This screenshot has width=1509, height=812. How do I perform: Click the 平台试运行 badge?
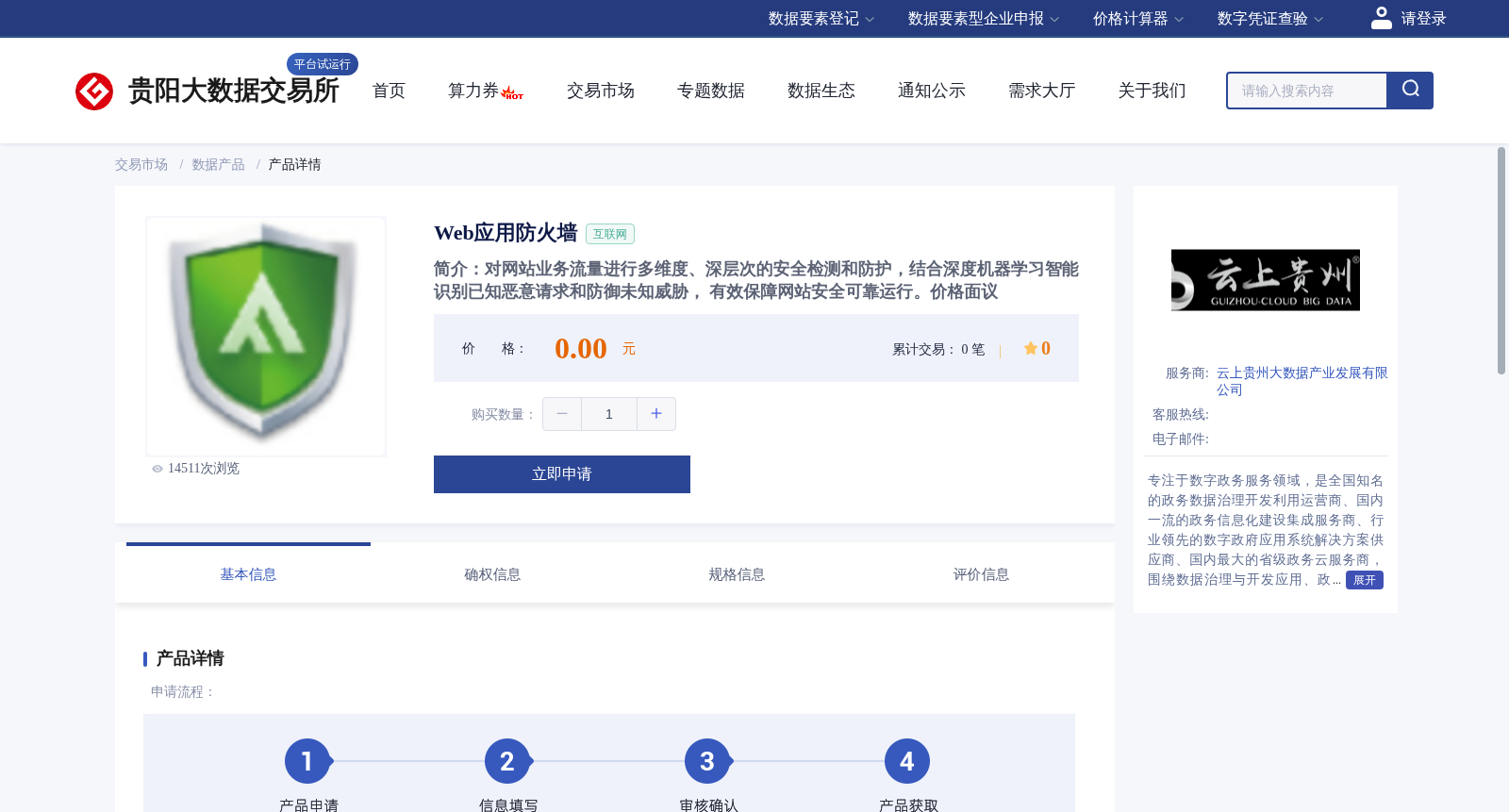[x=323, y=64]
